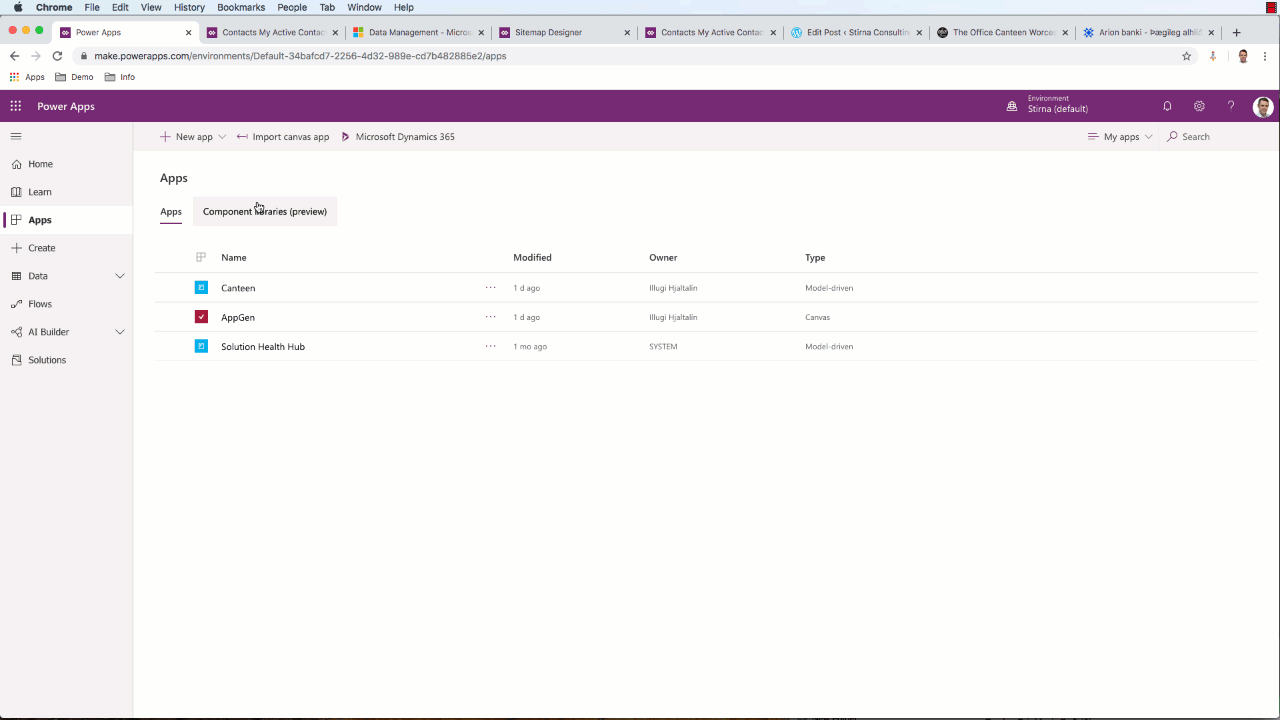Click the Search apps field
The image size is (1280, 720).
point(1210,137)
